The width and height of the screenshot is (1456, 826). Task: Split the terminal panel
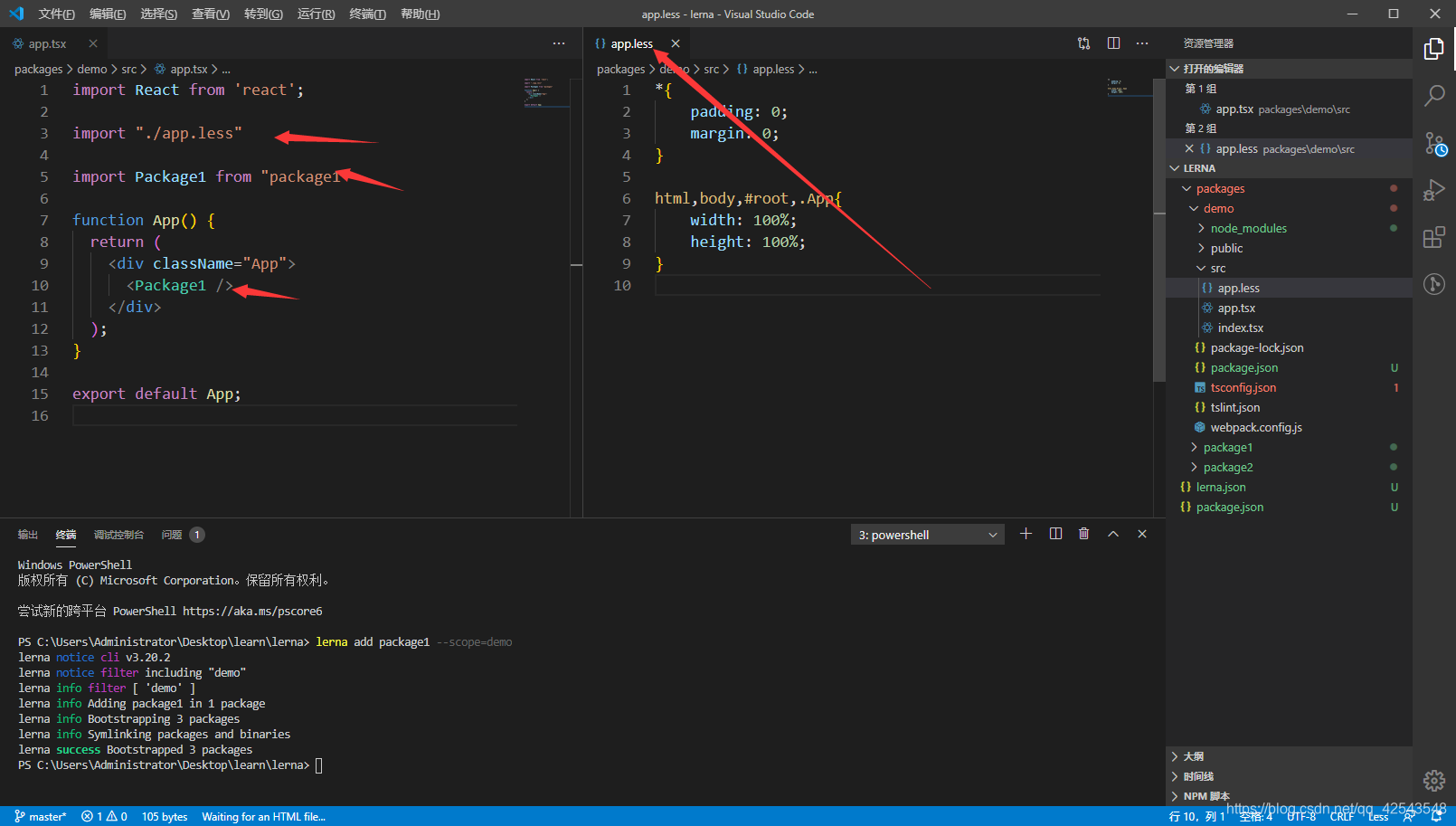[1055, 534]
